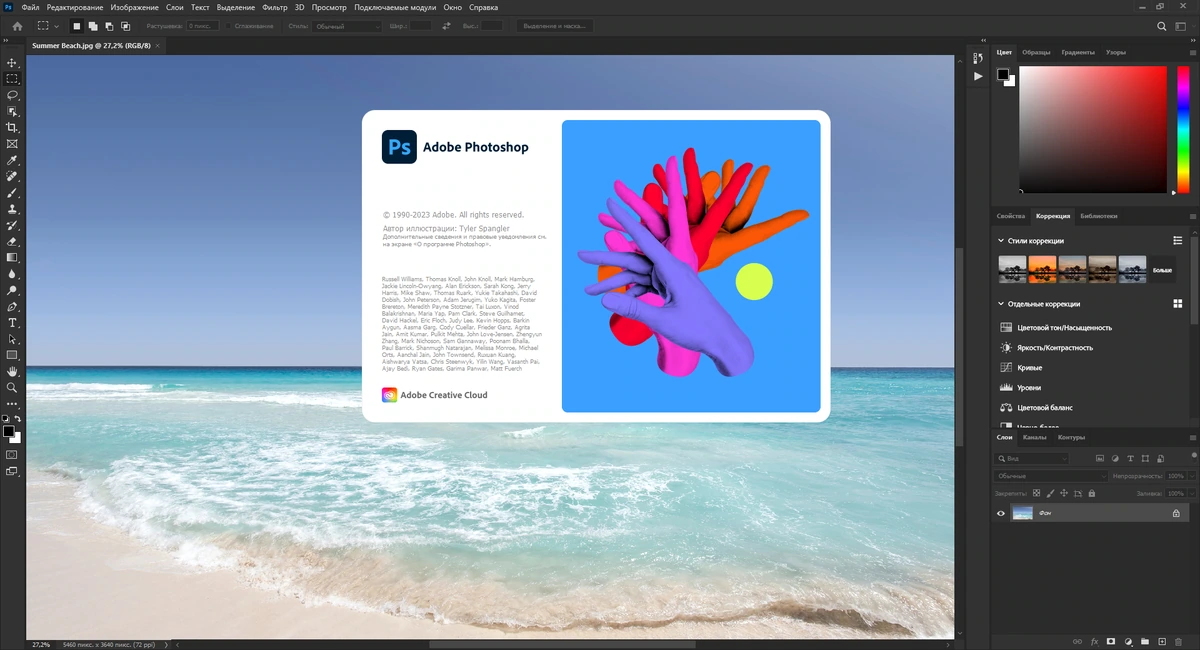Select the Frame tool

12,144
